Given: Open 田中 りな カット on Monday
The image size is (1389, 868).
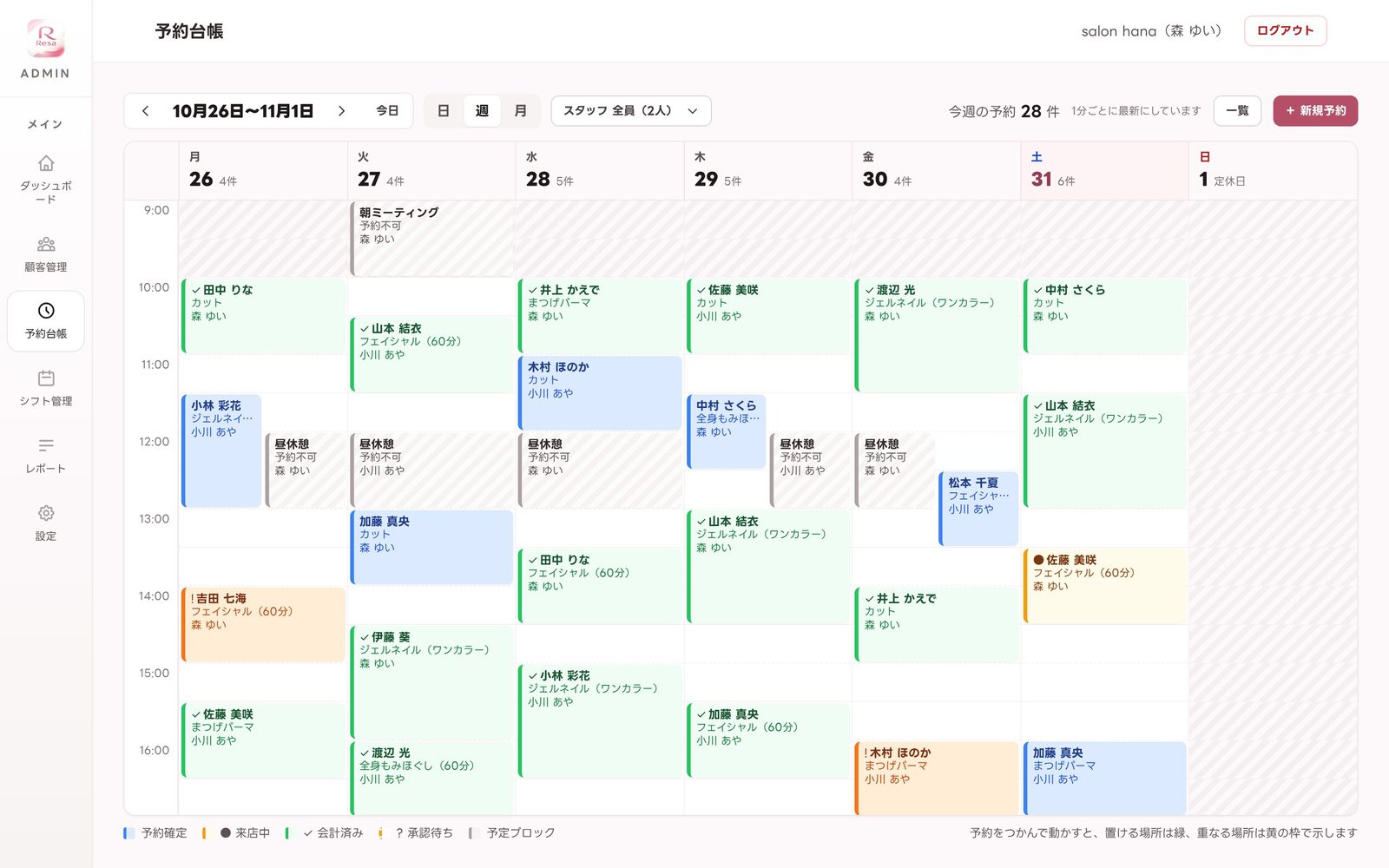Looking at the screenshot, I should pos(263,316).
